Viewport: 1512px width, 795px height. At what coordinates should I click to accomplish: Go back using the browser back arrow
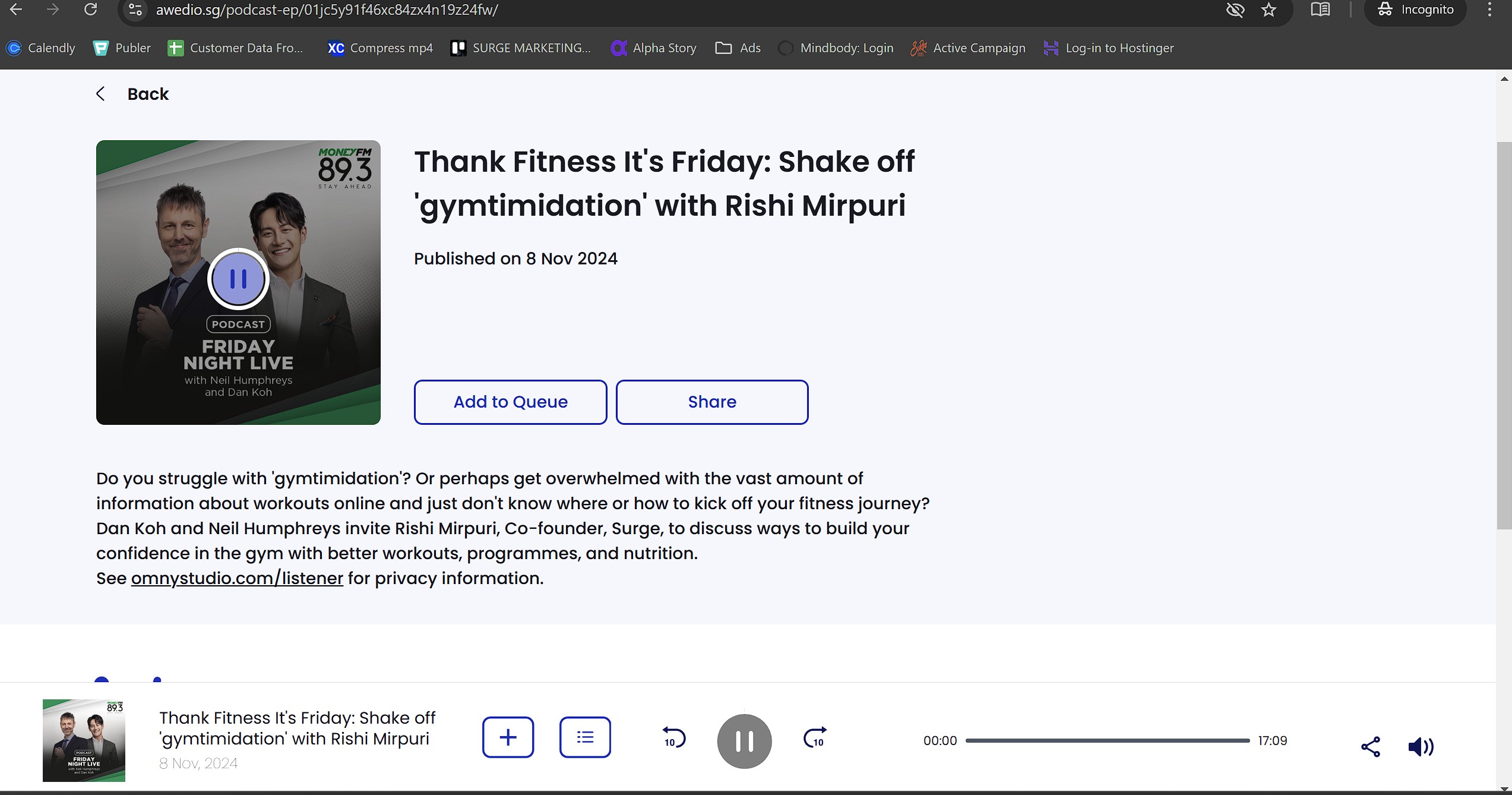[x=16, y=10]
